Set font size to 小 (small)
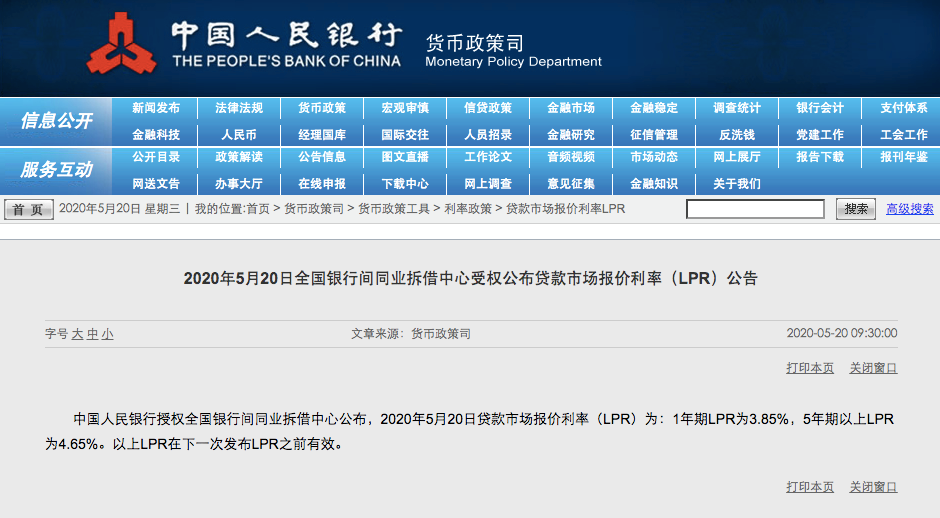 click(107, 334)
